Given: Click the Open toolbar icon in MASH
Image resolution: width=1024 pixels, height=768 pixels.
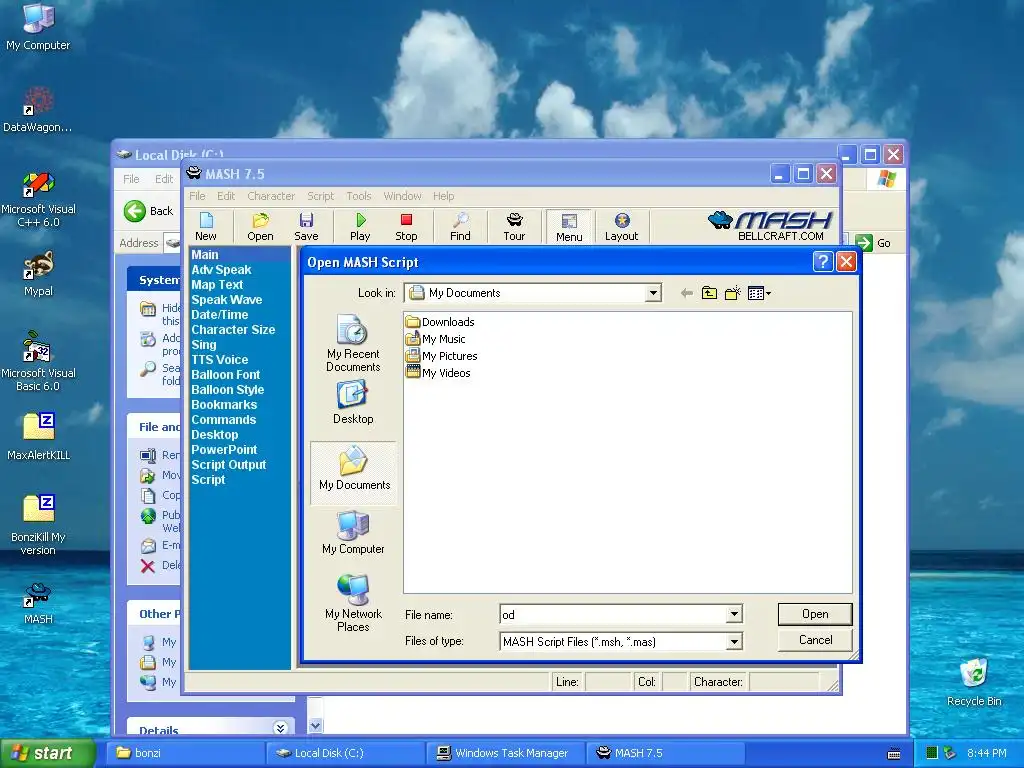Looking at the screenshot, I should click(260, 226).
